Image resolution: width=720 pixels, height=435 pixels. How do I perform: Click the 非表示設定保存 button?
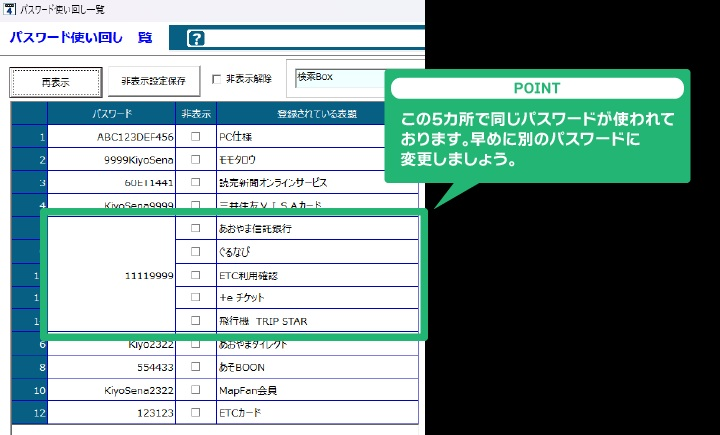pos(154,81)
